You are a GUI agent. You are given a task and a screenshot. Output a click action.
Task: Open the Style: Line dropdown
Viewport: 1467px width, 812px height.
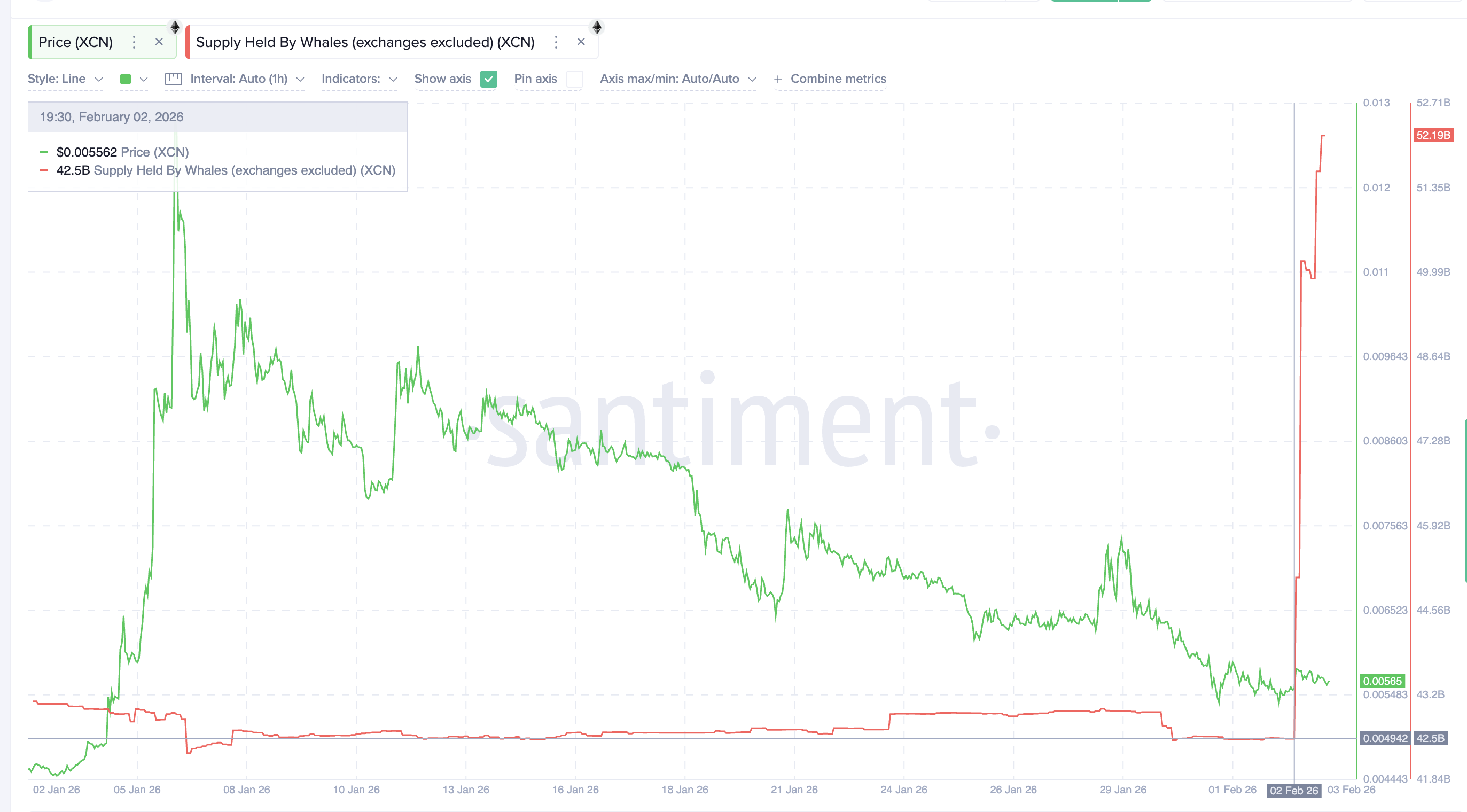pyautogui.click(x=65, y=79)
